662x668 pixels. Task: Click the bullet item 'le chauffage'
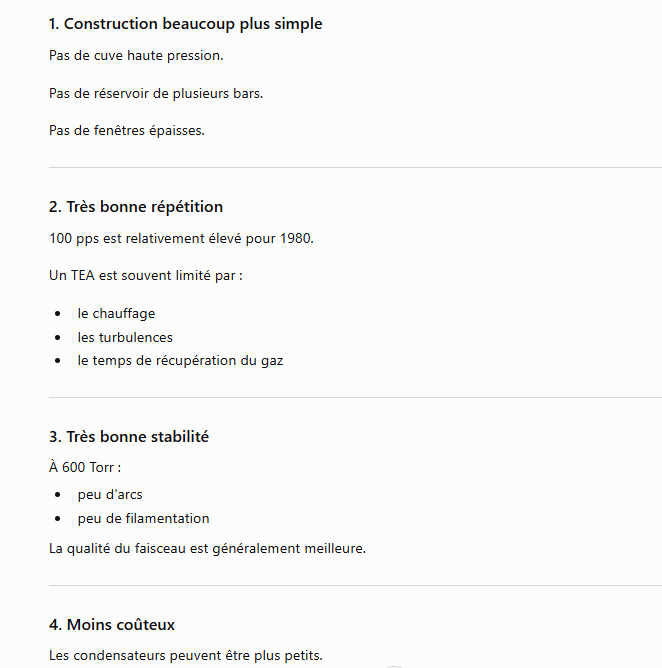point(116,314)
